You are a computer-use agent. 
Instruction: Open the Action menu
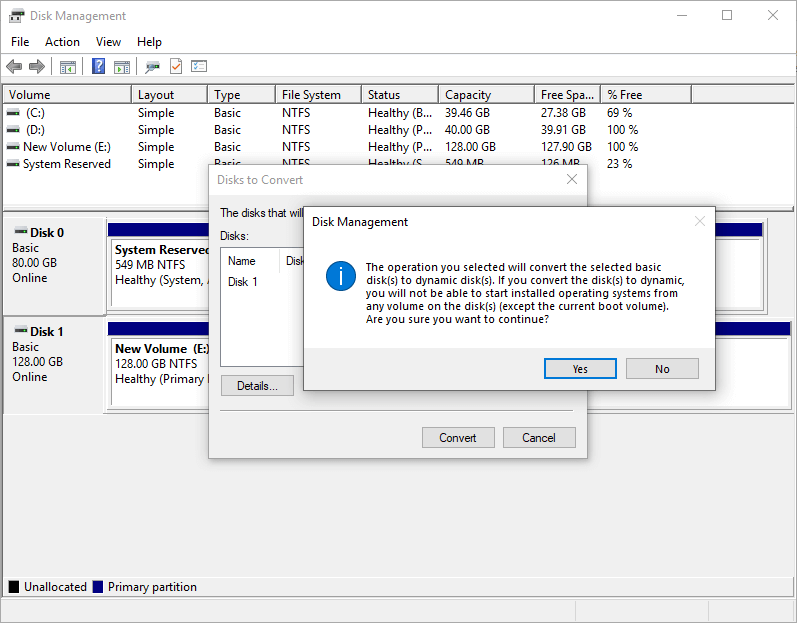(62, 42)
